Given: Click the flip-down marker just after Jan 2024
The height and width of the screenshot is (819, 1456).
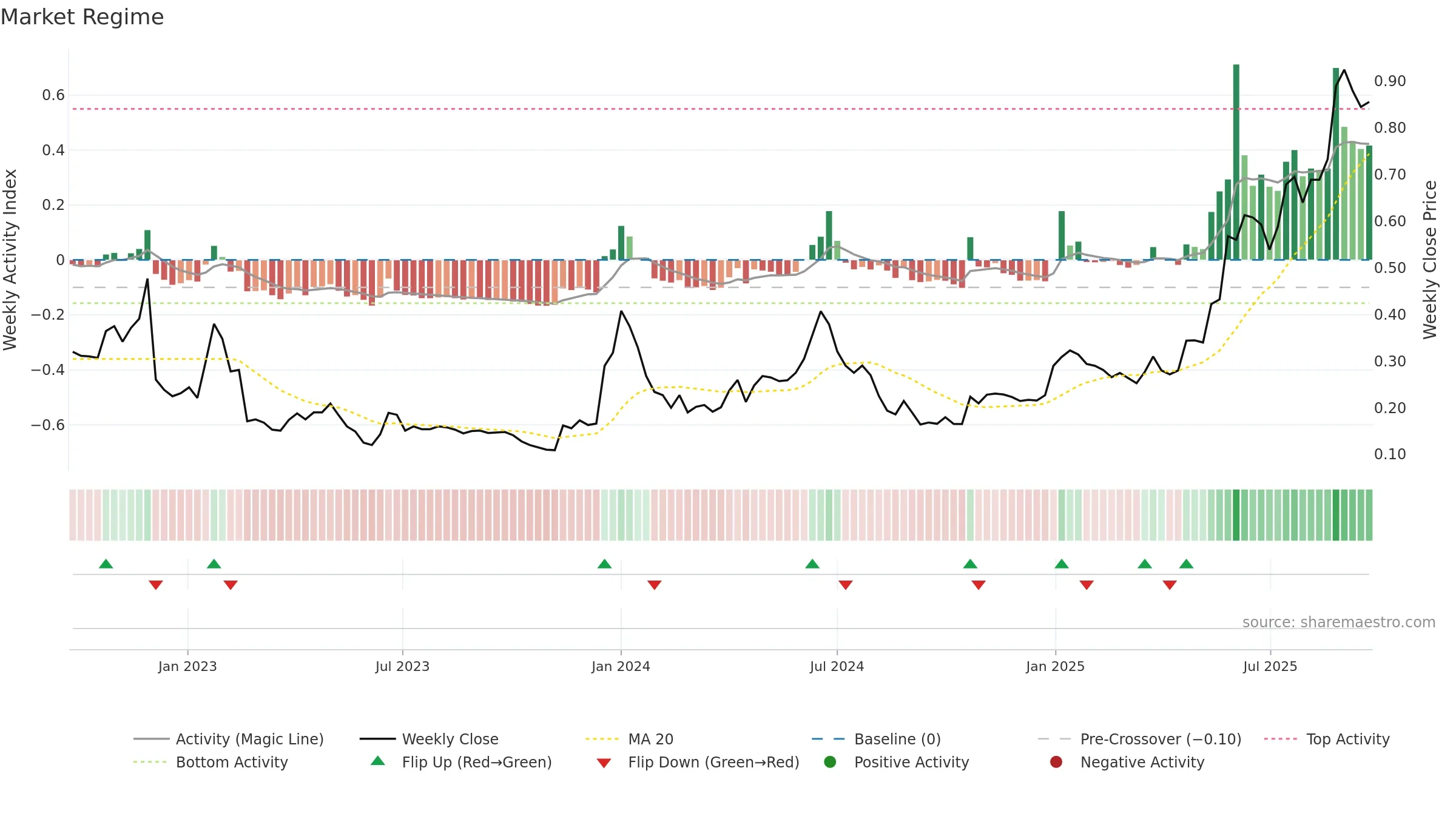Looking at the screenshot, I should click(655, 585).
